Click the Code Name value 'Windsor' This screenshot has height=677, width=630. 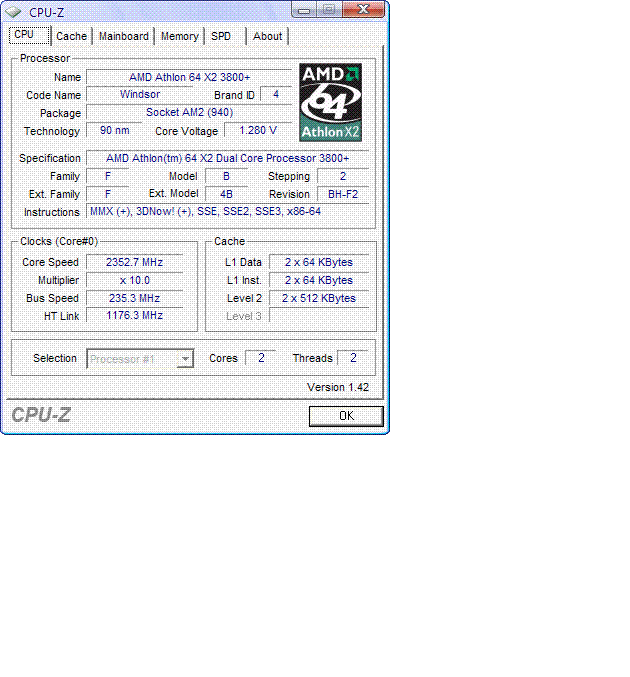coord(140,95)
